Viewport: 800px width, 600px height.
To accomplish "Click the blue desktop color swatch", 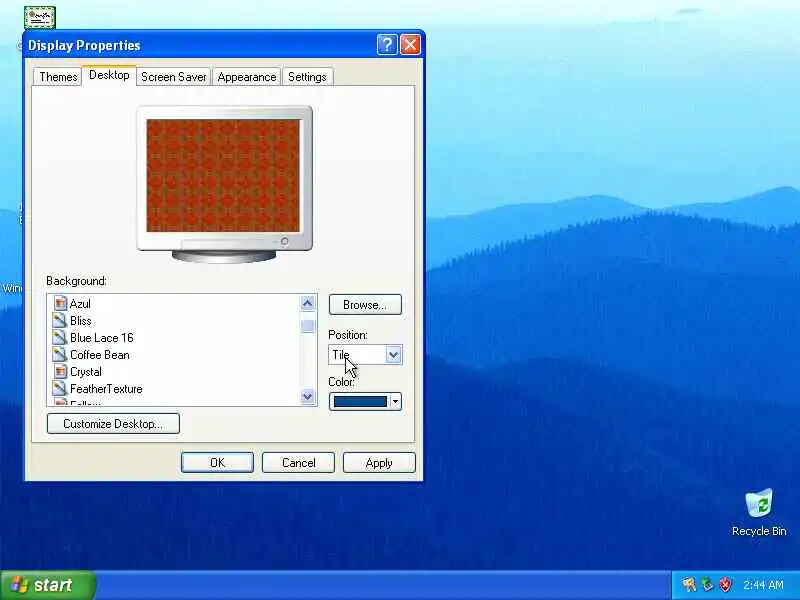I will click(360, 402).
